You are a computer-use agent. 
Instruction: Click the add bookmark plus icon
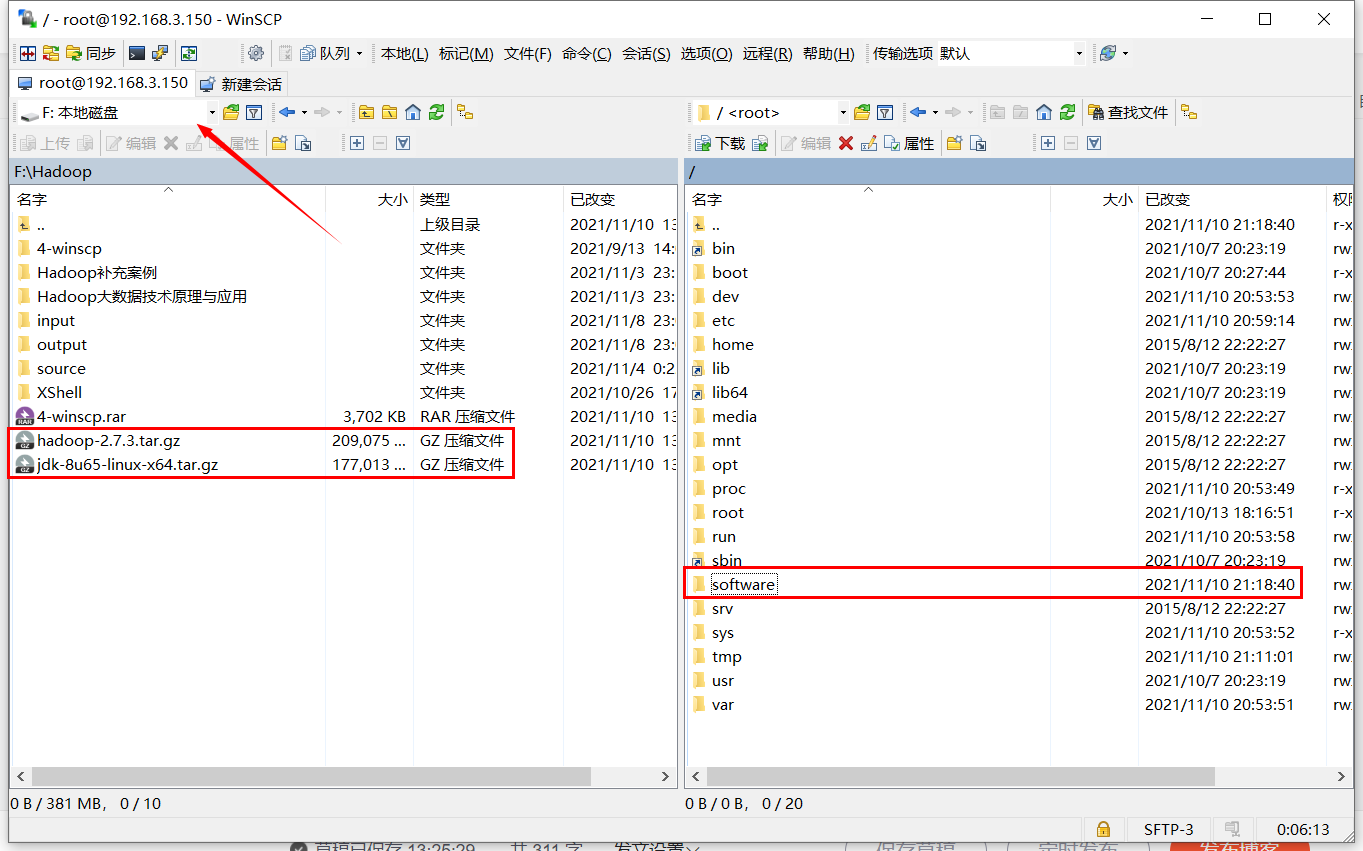click(357, 143)
